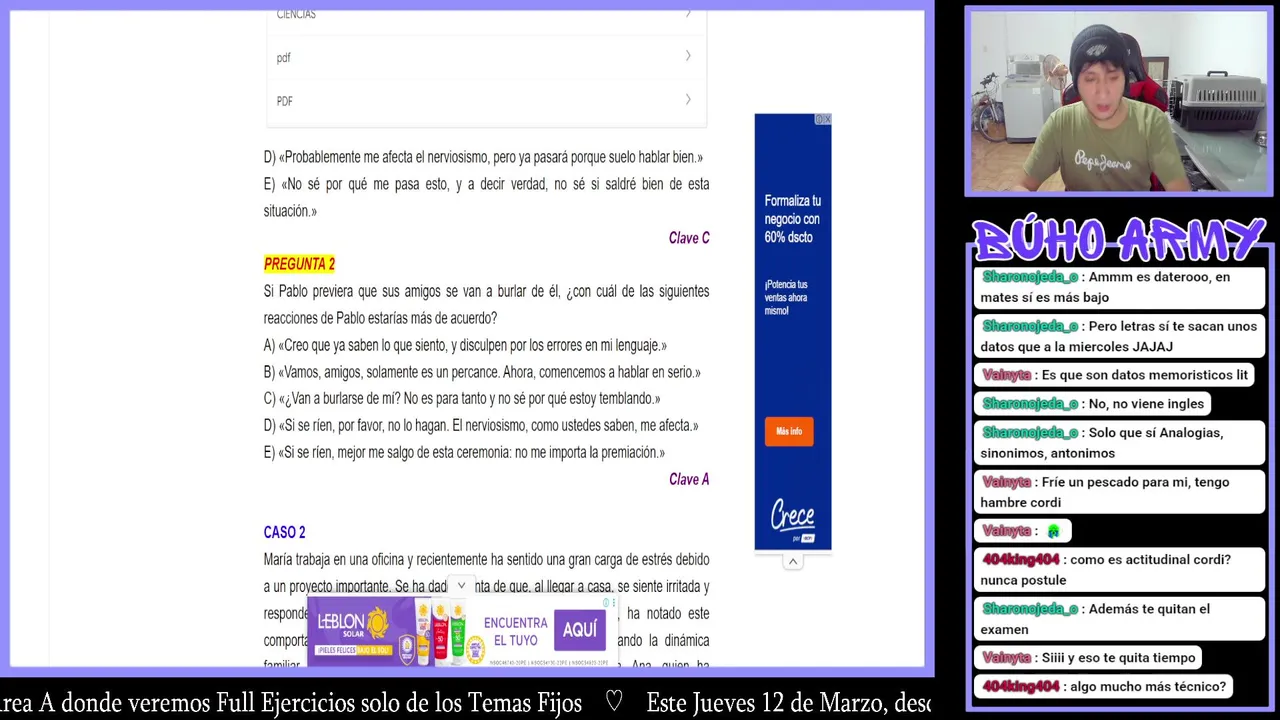Click the 'Formaliza tu negocio con 60% dscto' ad text

[792, 219]
